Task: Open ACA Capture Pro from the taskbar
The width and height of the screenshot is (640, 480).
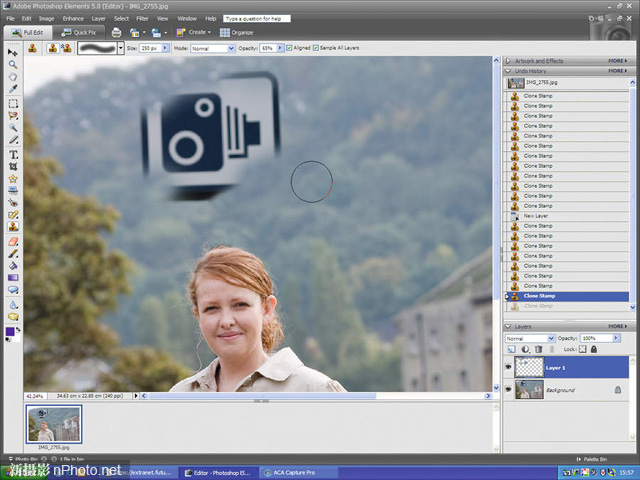Action: pos(298,473)
